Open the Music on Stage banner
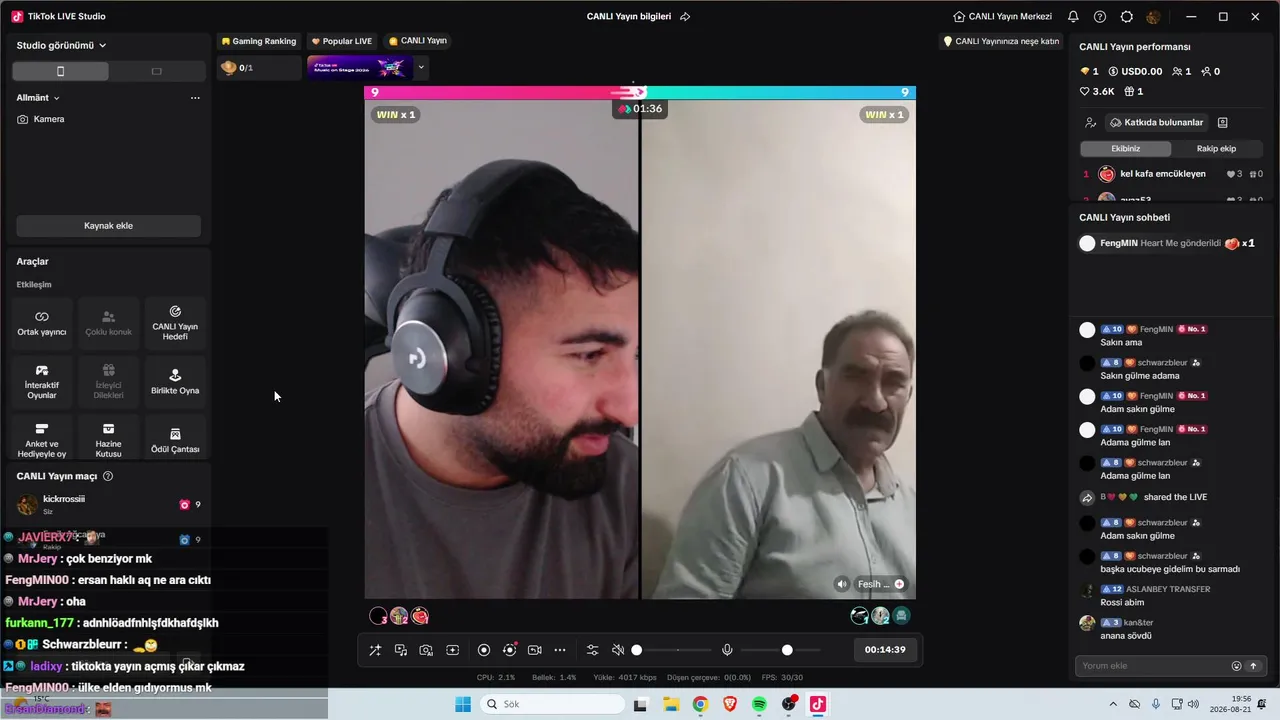The width and height of the screenshot is (1280, 720). 360,68
